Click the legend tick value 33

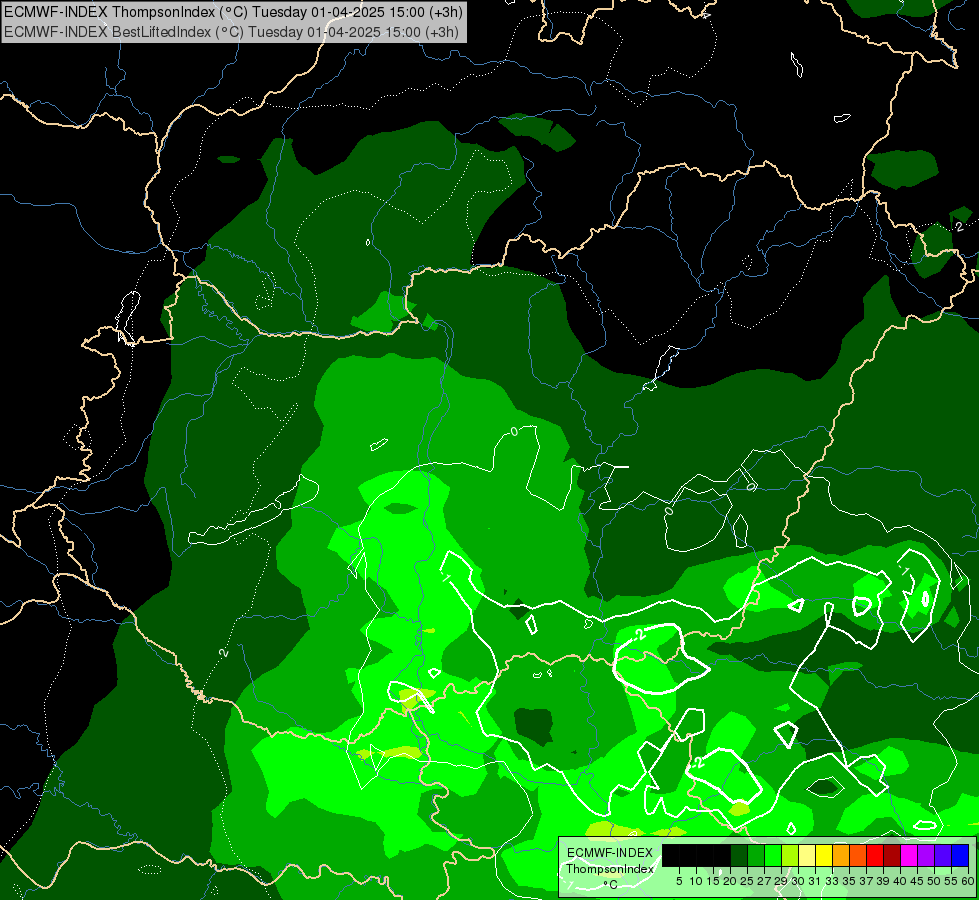832,881
